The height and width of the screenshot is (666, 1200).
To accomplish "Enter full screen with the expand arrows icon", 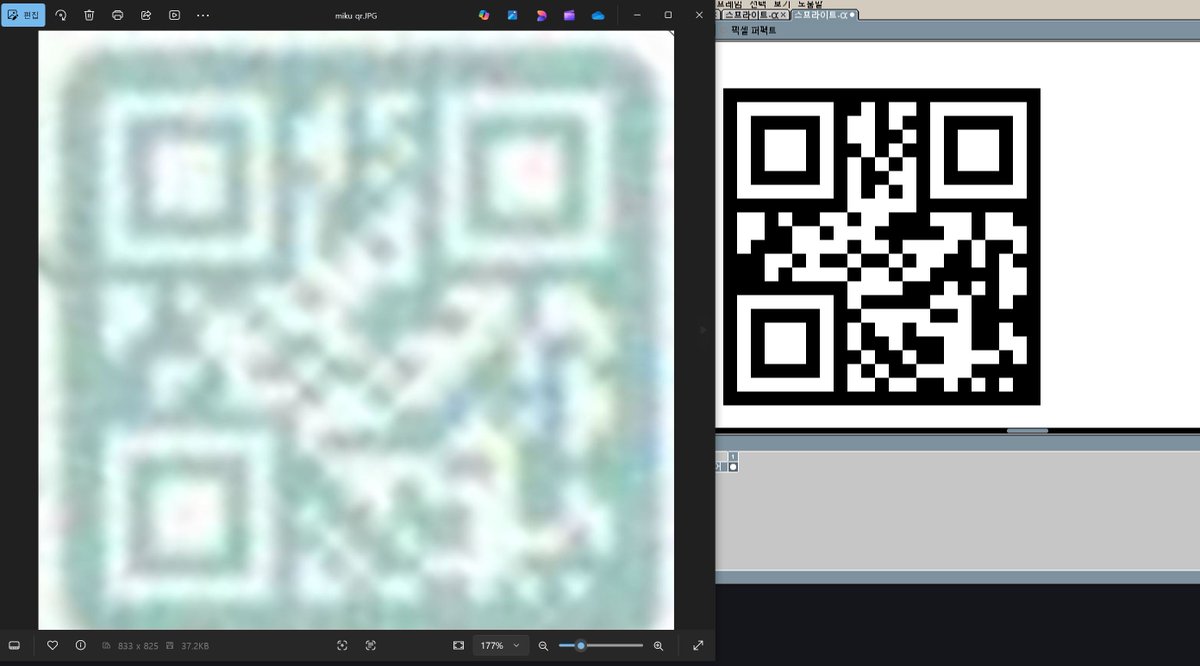I will (698, 645).
